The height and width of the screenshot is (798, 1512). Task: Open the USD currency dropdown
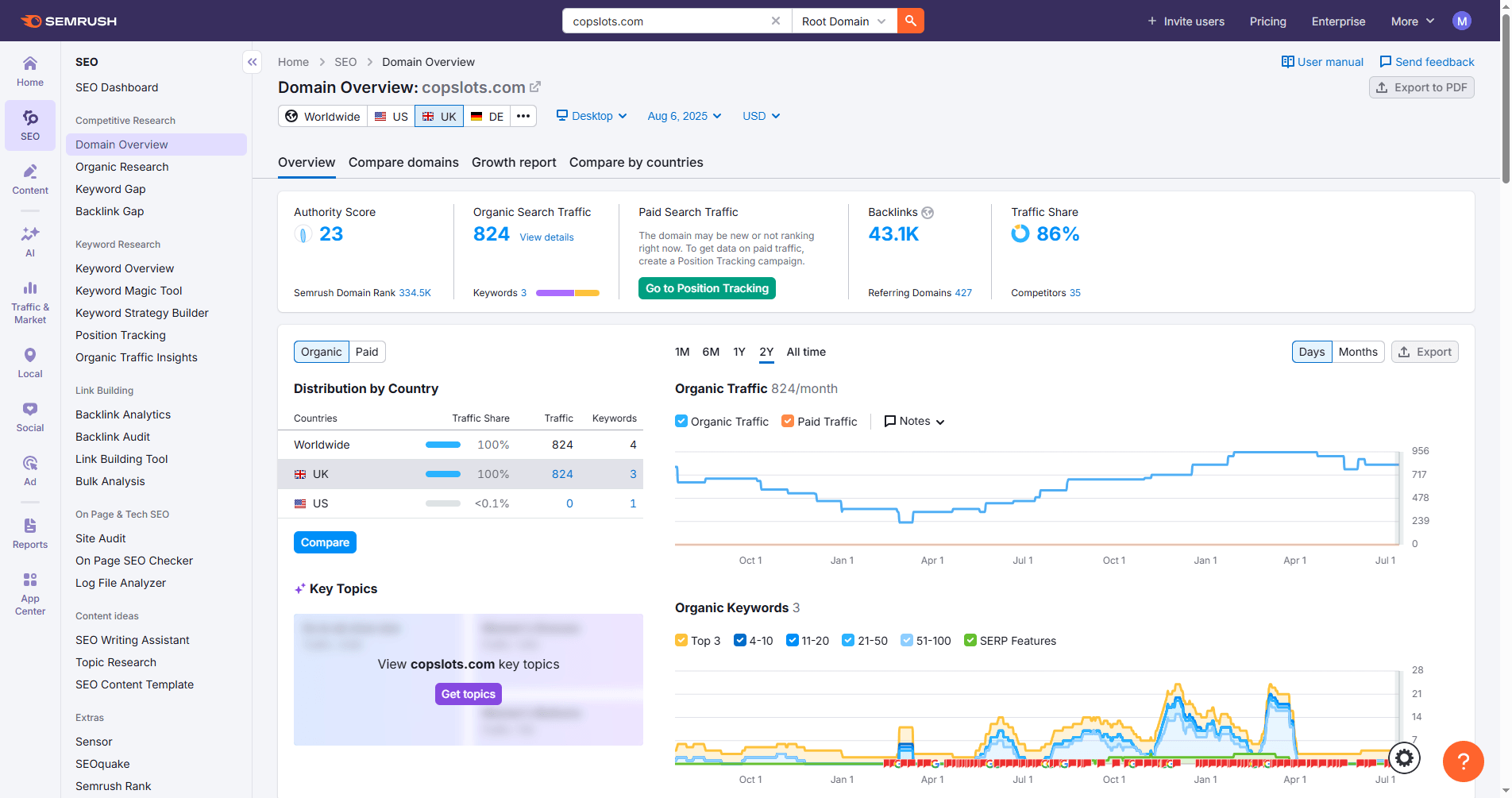pos(761,116)
